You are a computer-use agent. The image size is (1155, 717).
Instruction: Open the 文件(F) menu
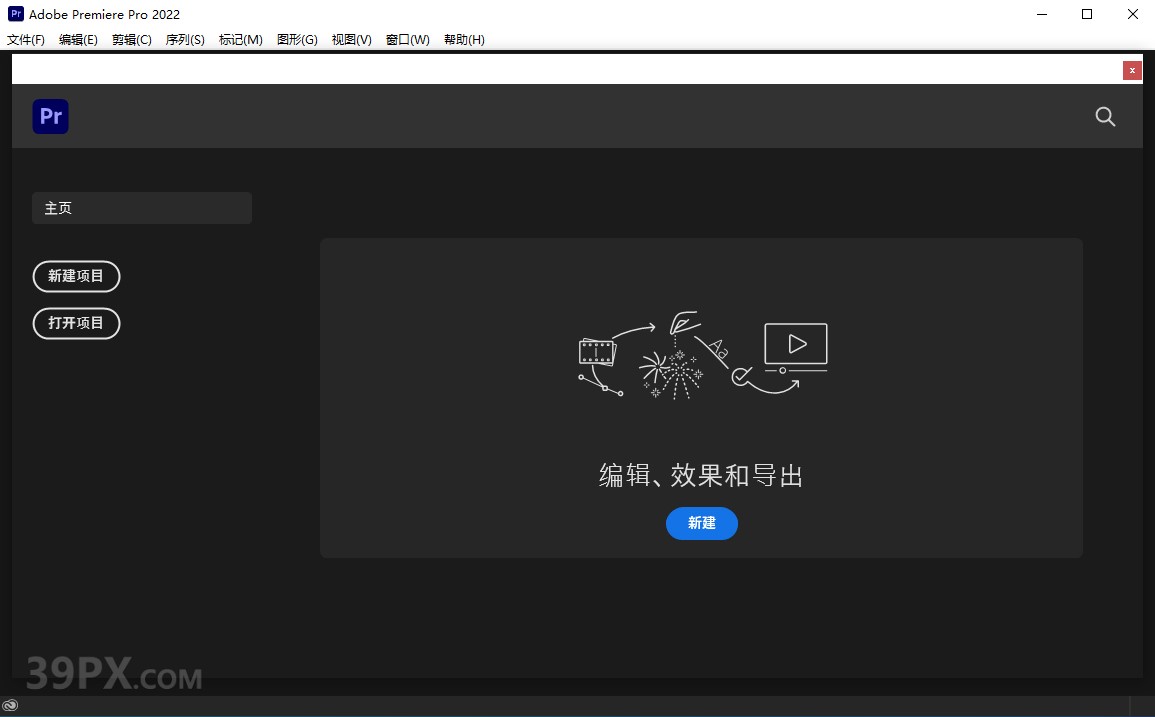26,40
